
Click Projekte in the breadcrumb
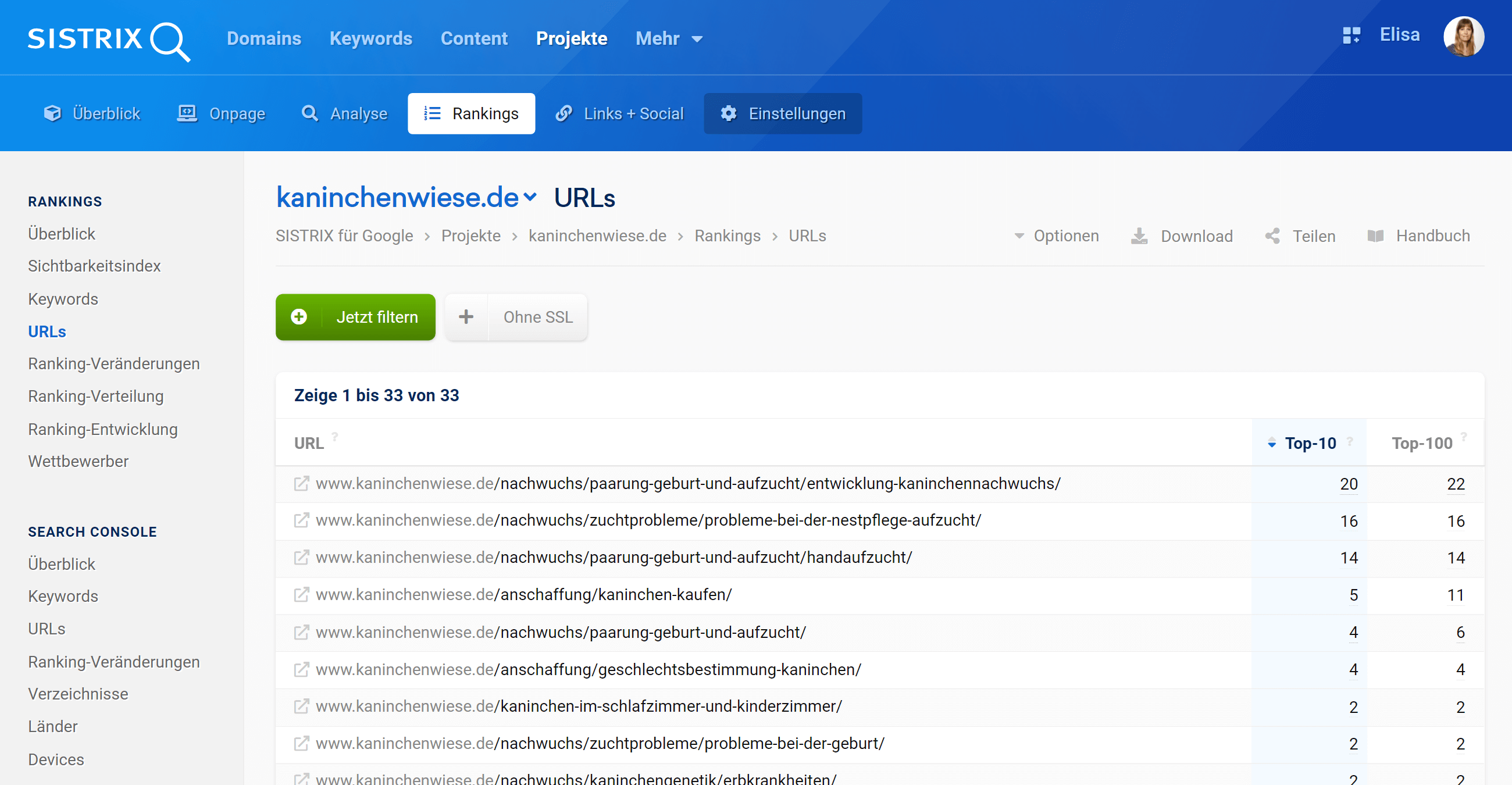coord(470,236)
